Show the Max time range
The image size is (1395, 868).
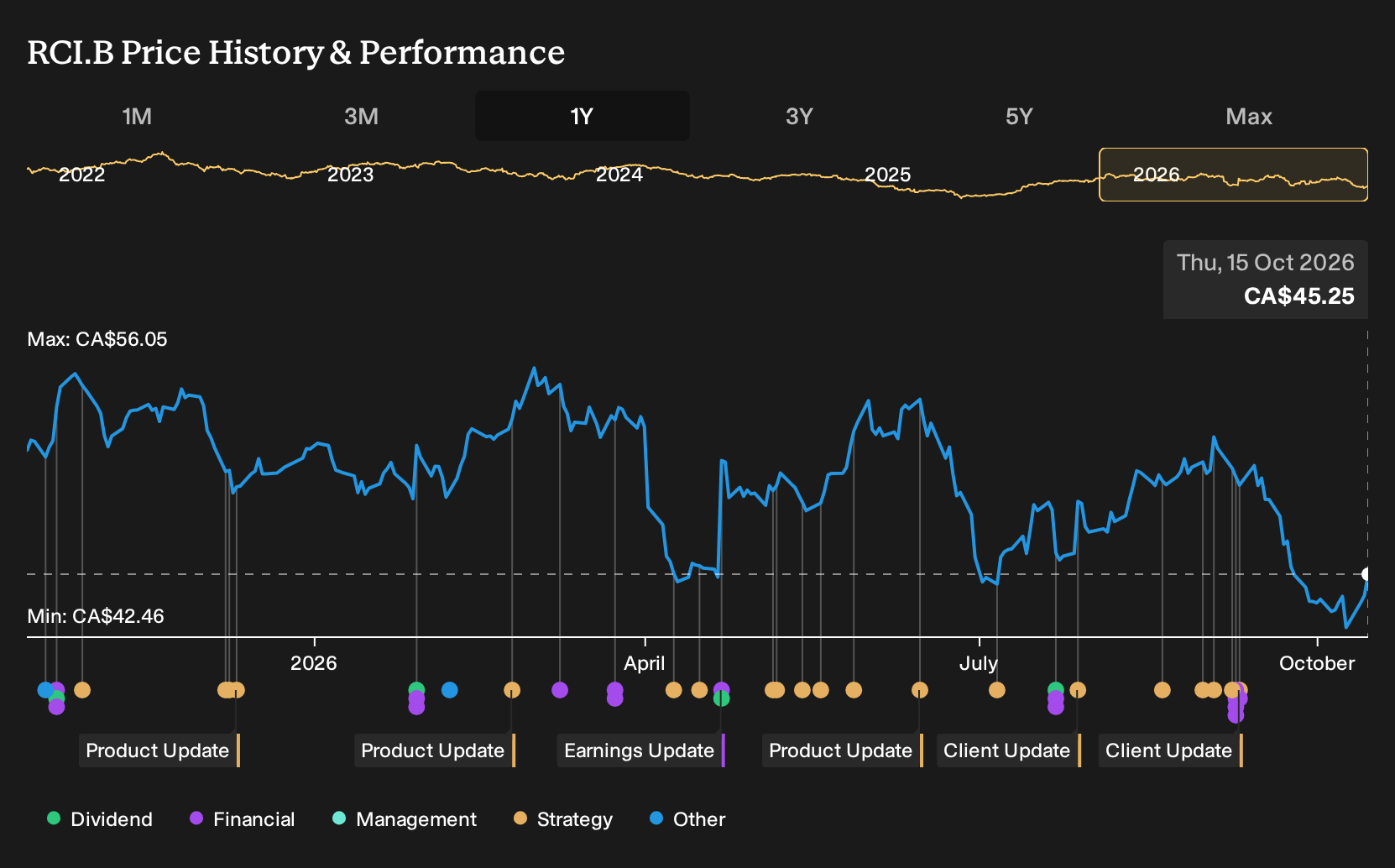click(1249, 116)
